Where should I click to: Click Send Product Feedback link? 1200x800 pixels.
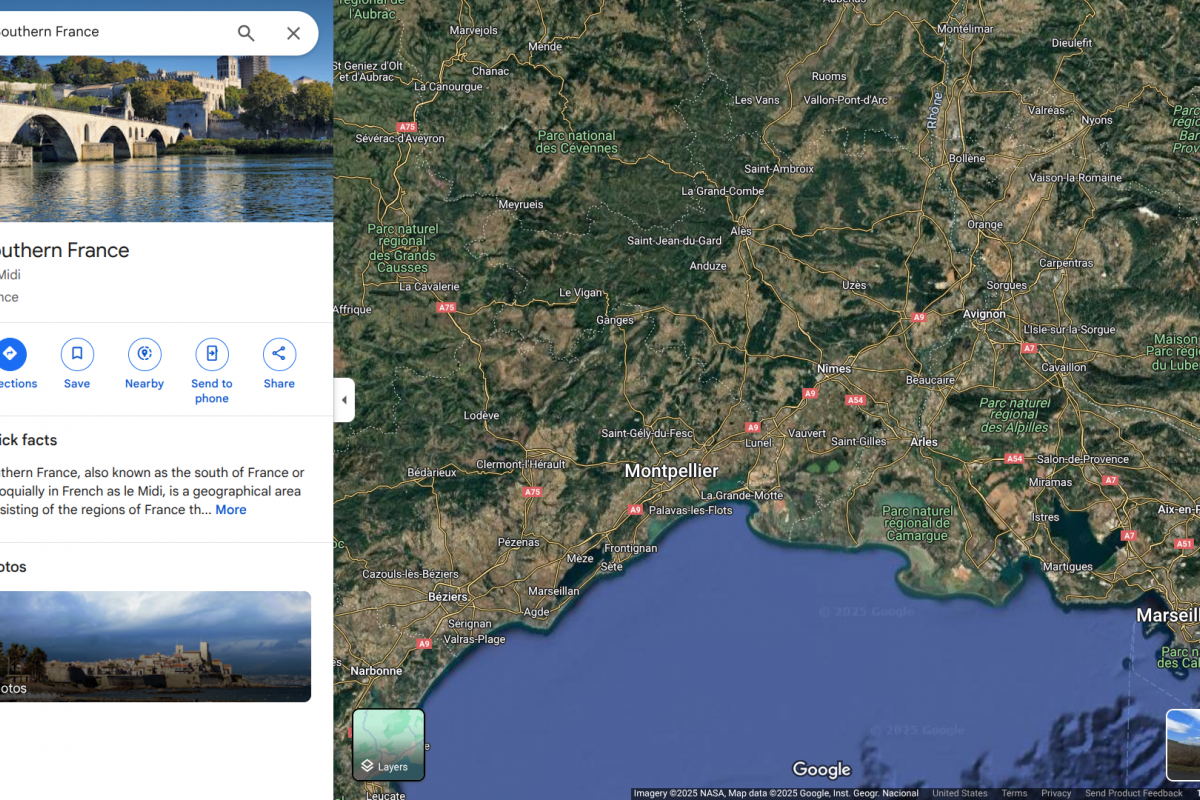coord(1133,793)
